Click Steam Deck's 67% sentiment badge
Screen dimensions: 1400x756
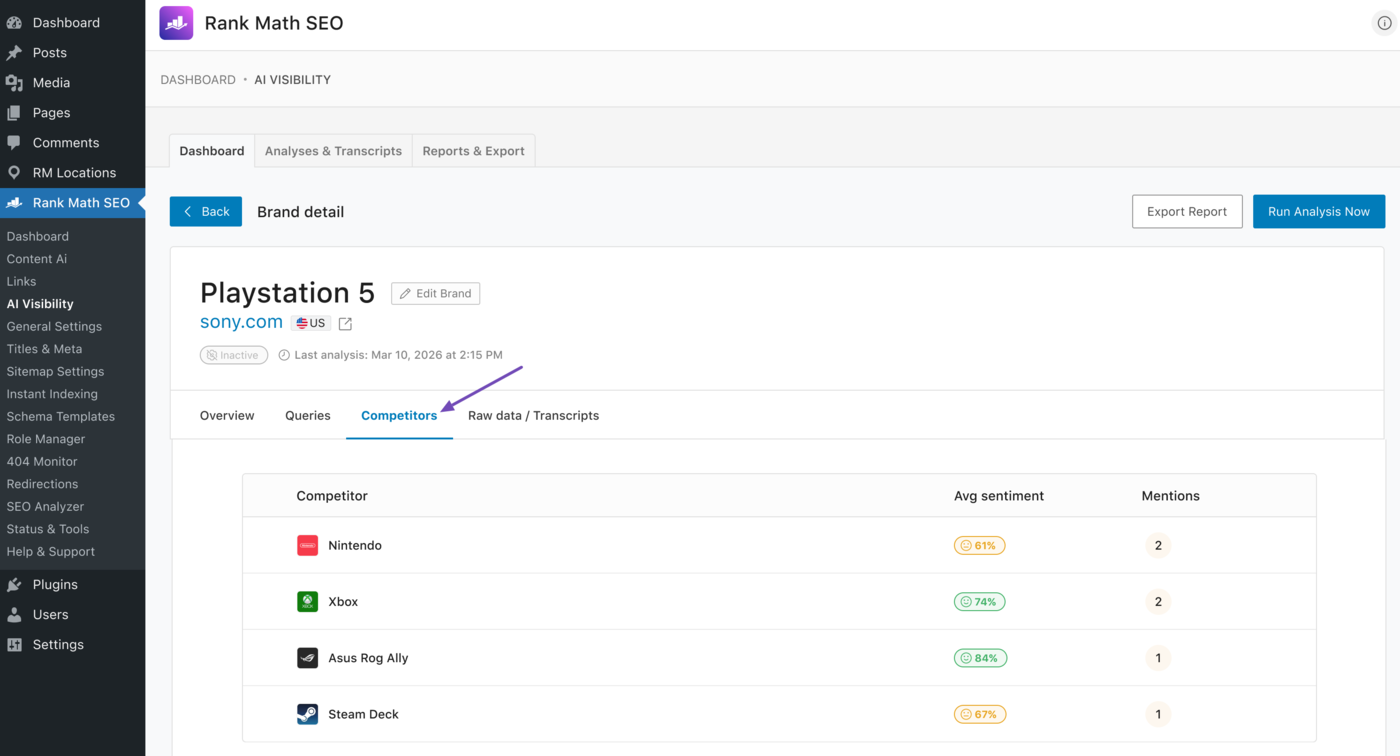(979, 714)
